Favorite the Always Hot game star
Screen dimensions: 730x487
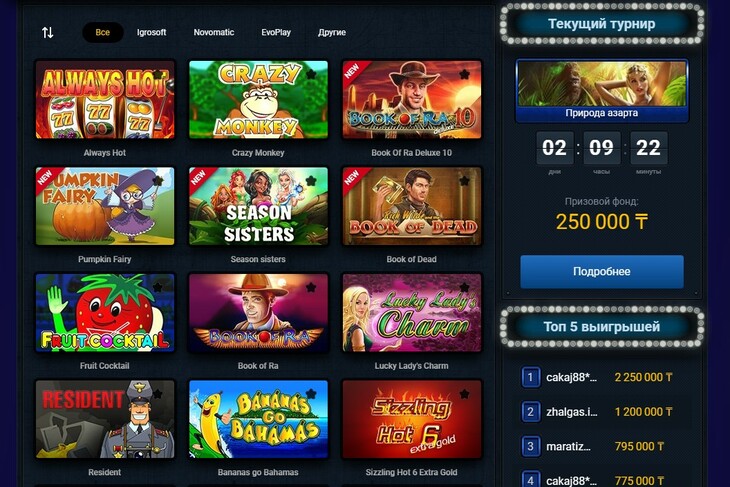point(158,74)
